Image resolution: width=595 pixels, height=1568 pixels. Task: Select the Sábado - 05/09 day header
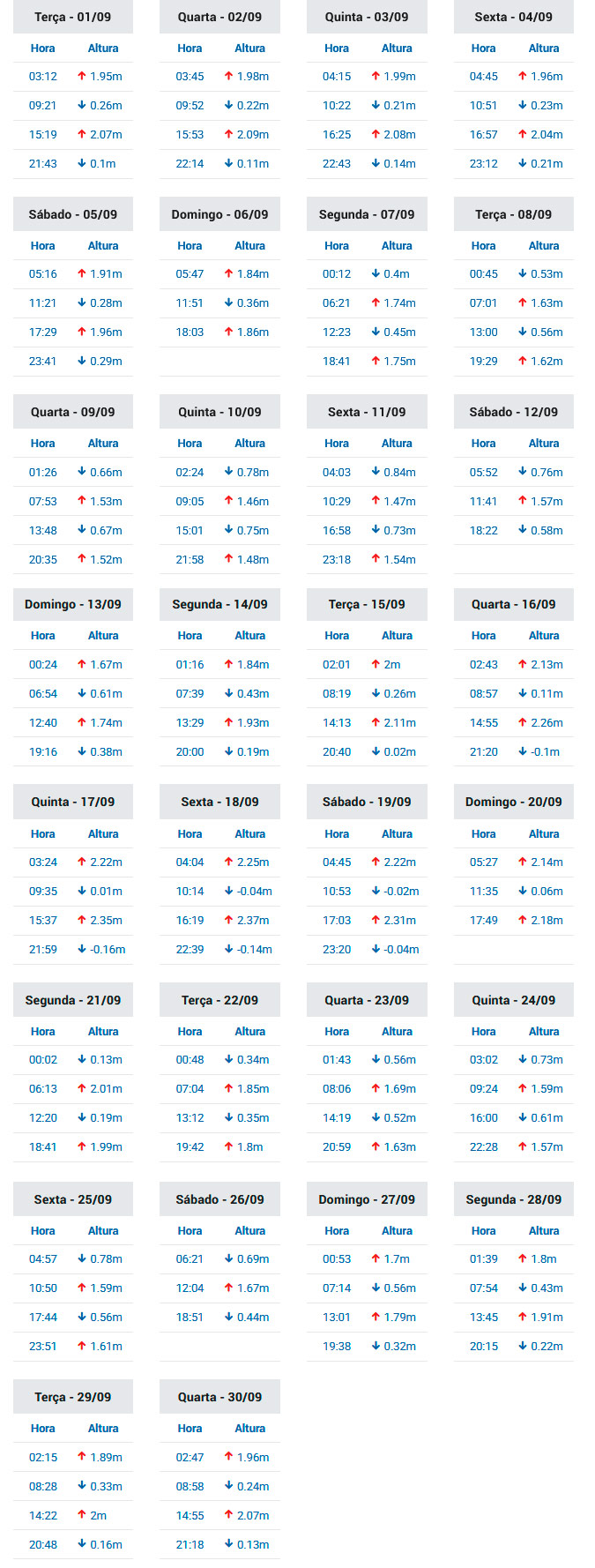73,214
